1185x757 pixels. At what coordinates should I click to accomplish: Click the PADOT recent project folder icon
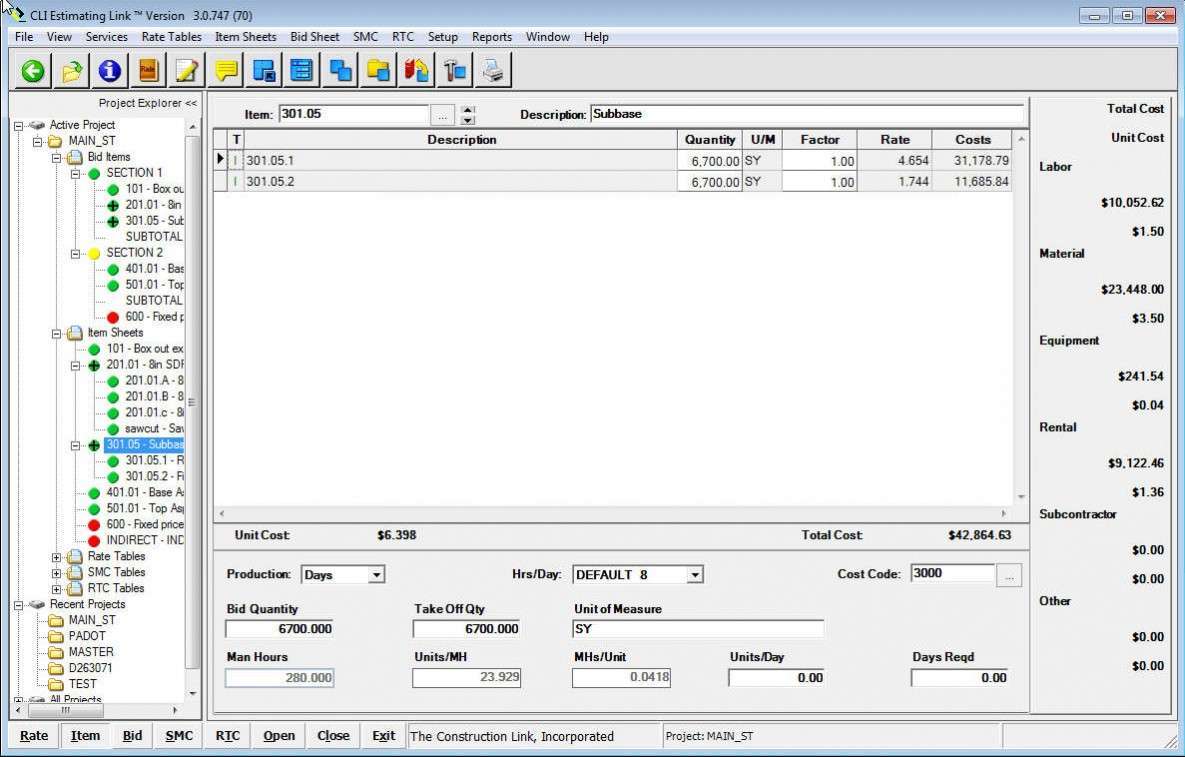pos(56,636)
